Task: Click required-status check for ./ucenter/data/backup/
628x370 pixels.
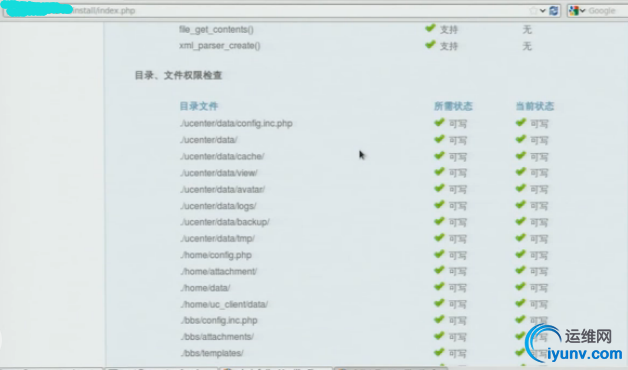Action: click(x=439, y=221)
